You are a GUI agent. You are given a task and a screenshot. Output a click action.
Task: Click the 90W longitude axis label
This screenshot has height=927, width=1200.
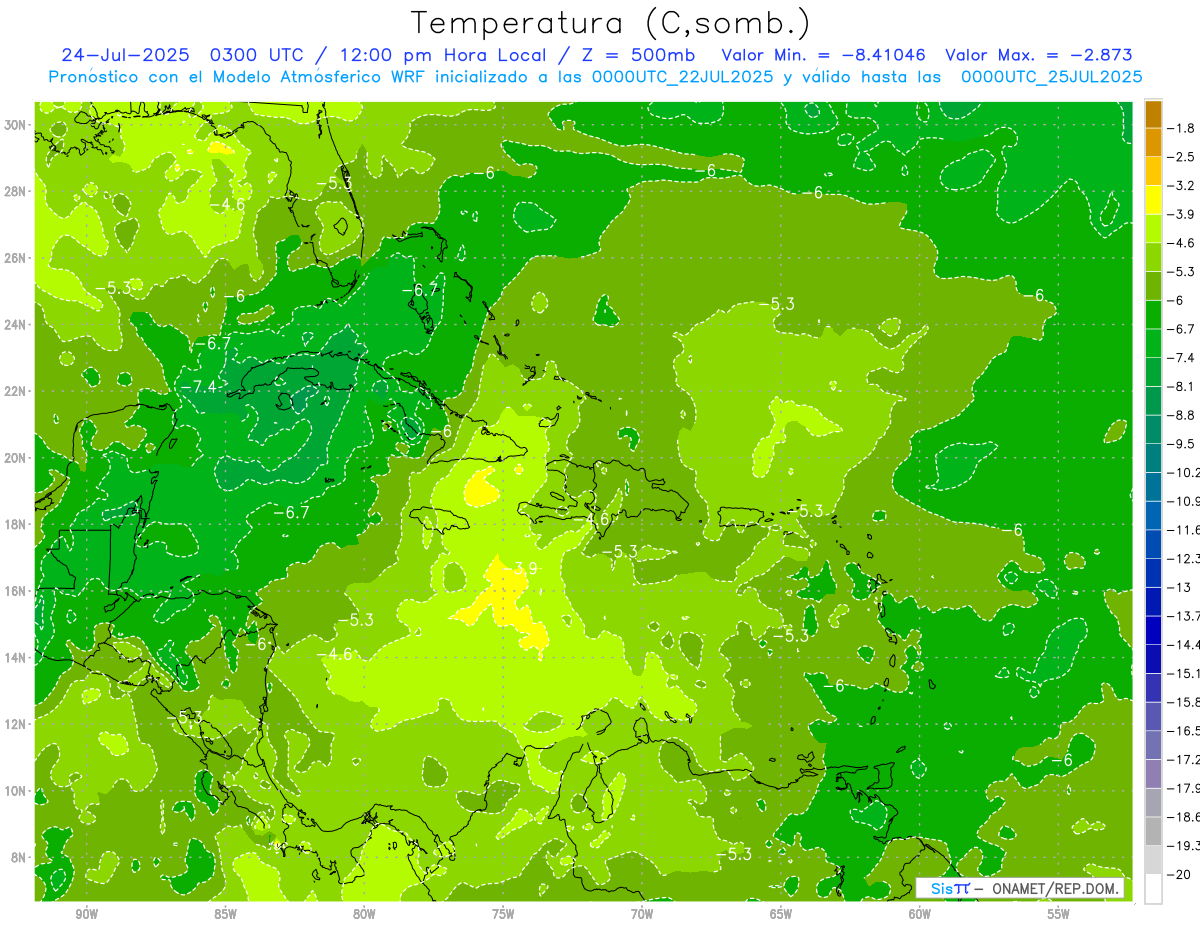click(86, 914)
